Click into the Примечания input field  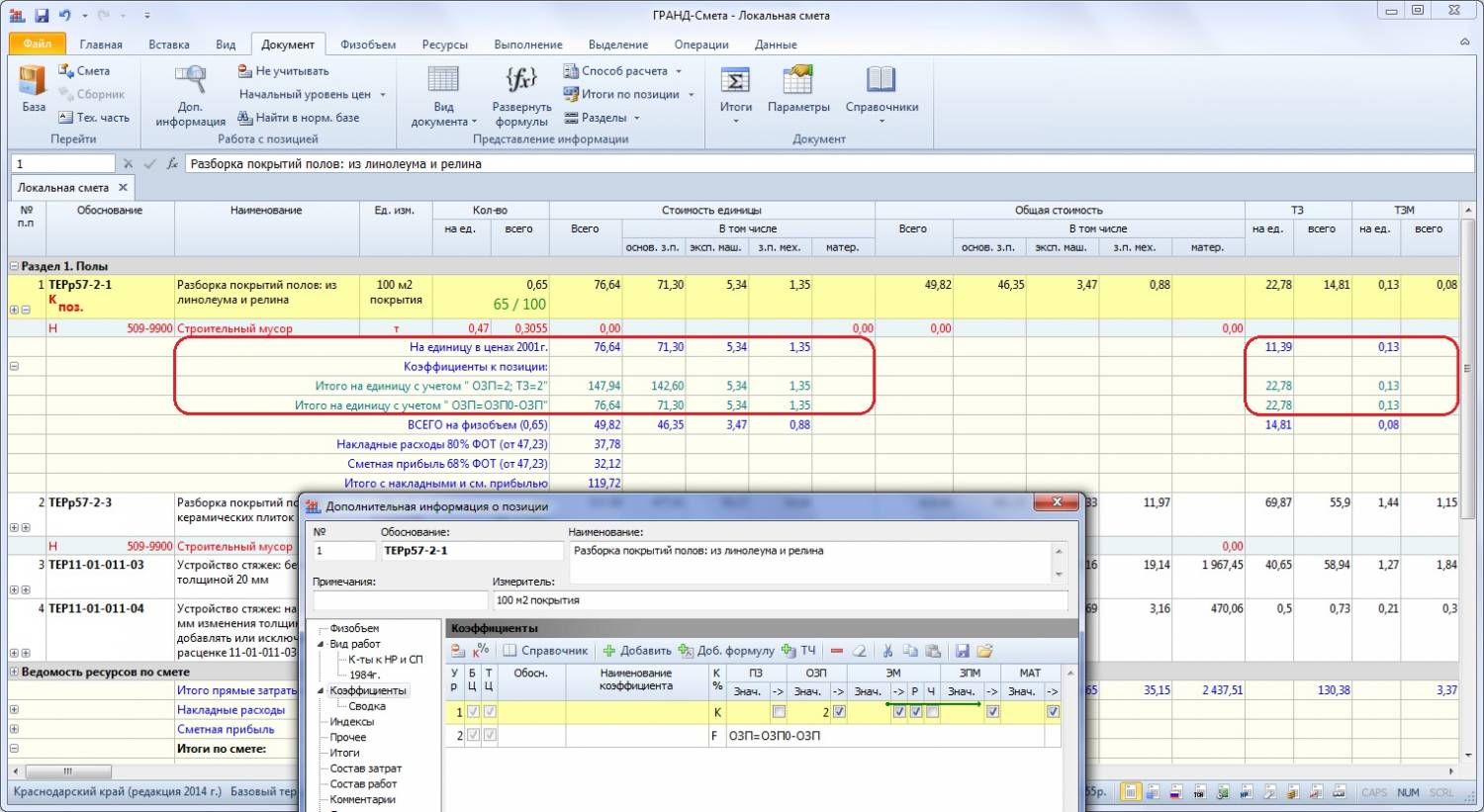(x=400, y=600)
